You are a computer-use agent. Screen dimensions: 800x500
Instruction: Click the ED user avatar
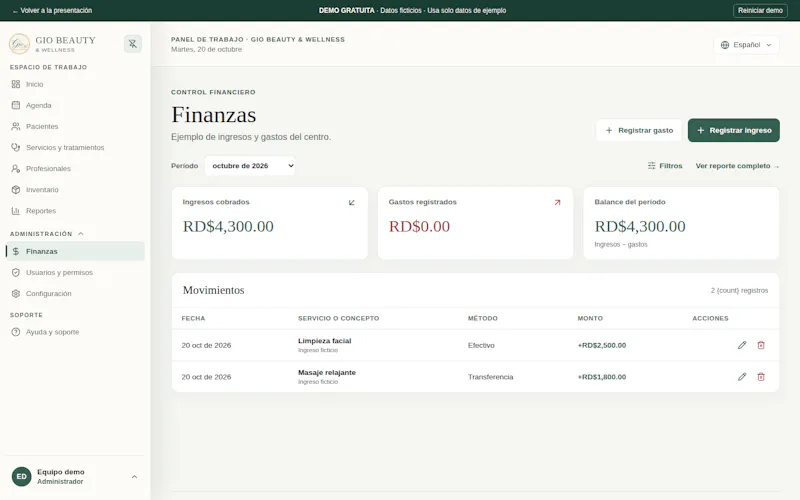pyautogui.click(x=21, y=477)
